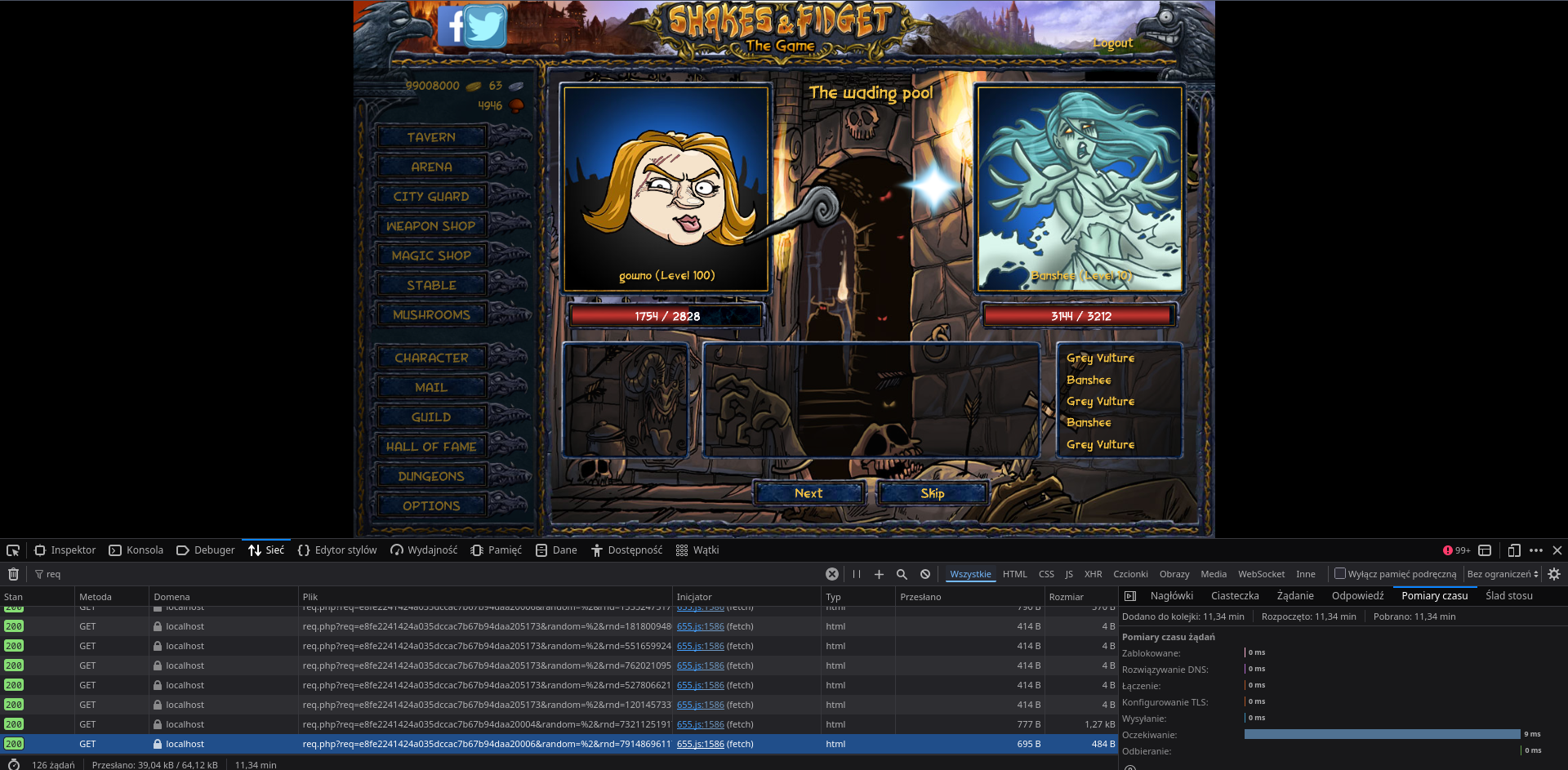Open the Ciasteczka details tab

(1235, 596)
